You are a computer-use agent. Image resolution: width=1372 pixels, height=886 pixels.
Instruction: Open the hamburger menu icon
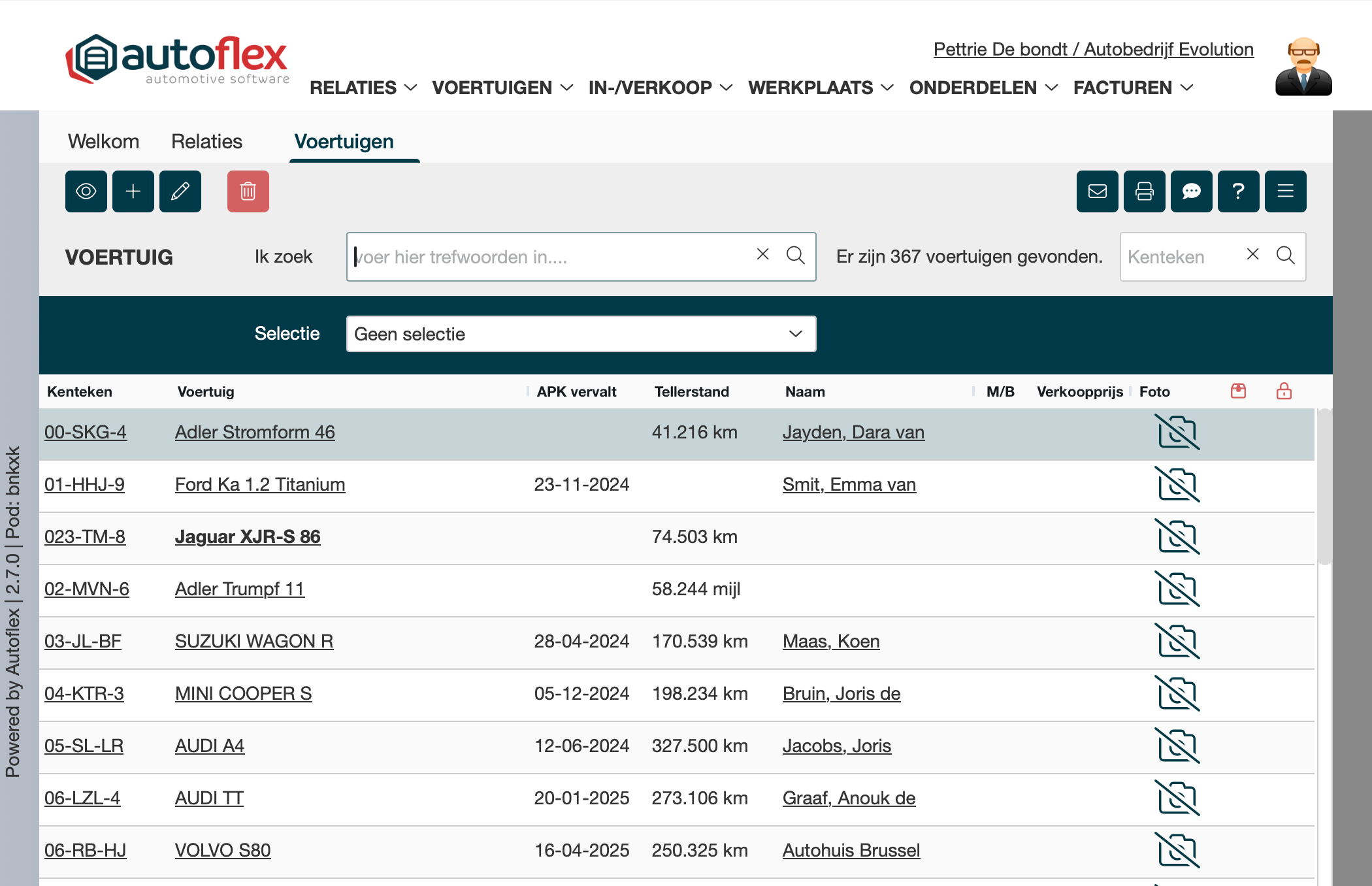click(x=1286, y=191)
